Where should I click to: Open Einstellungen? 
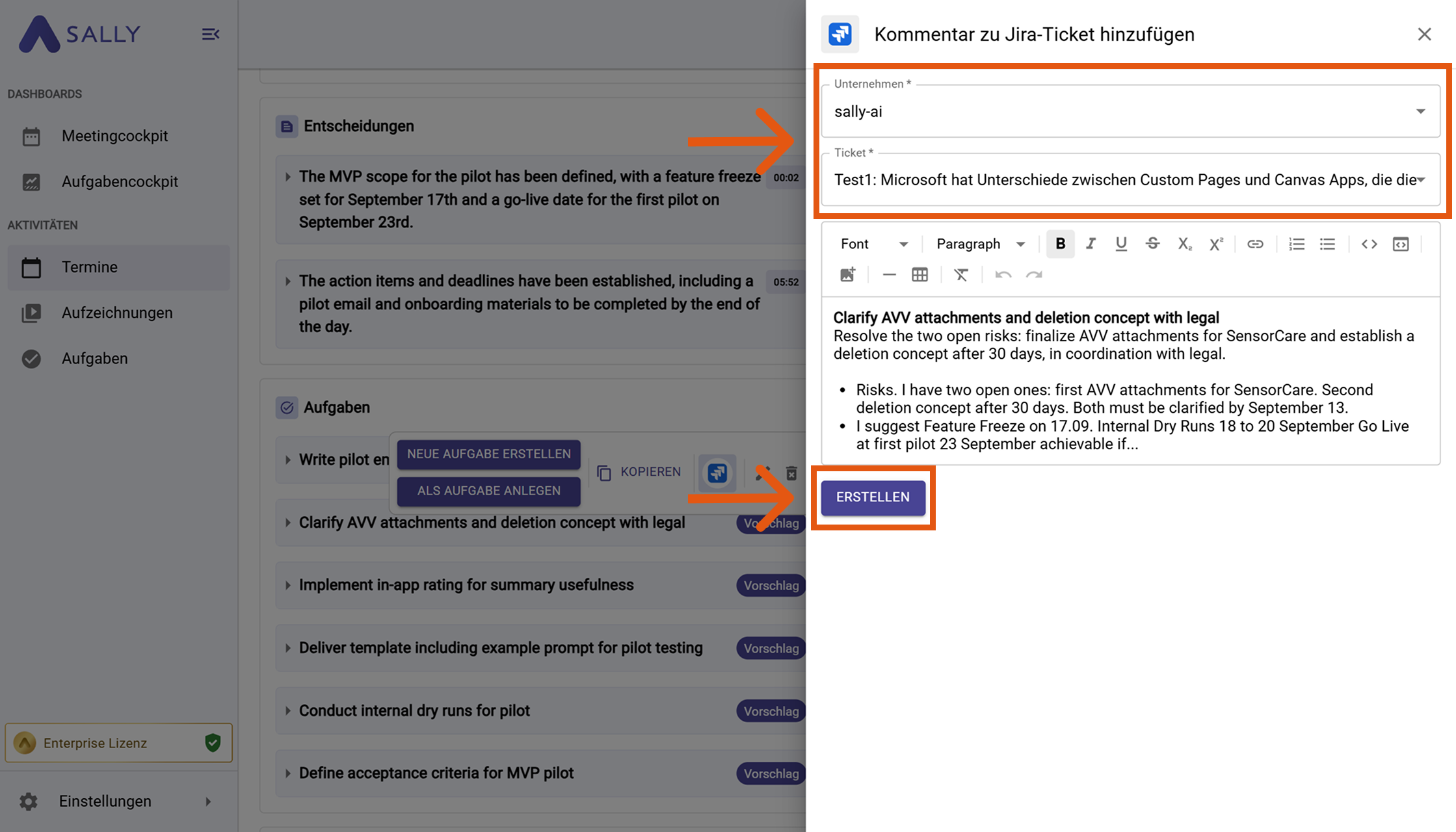118,801
